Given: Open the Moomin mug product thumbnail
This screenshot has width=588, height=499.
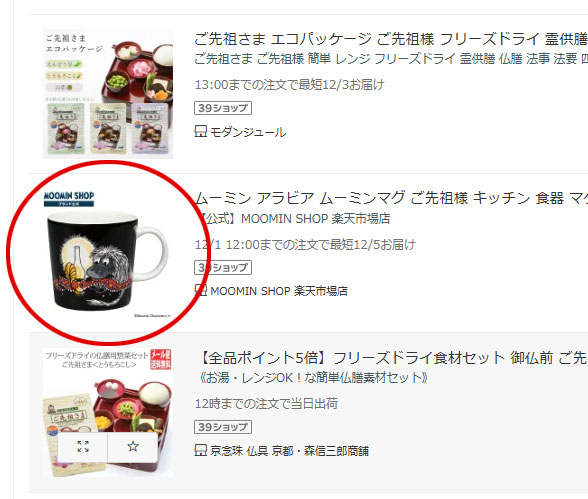Looking at the screenshot, I should pyautogui.click(x=108, y=253).
